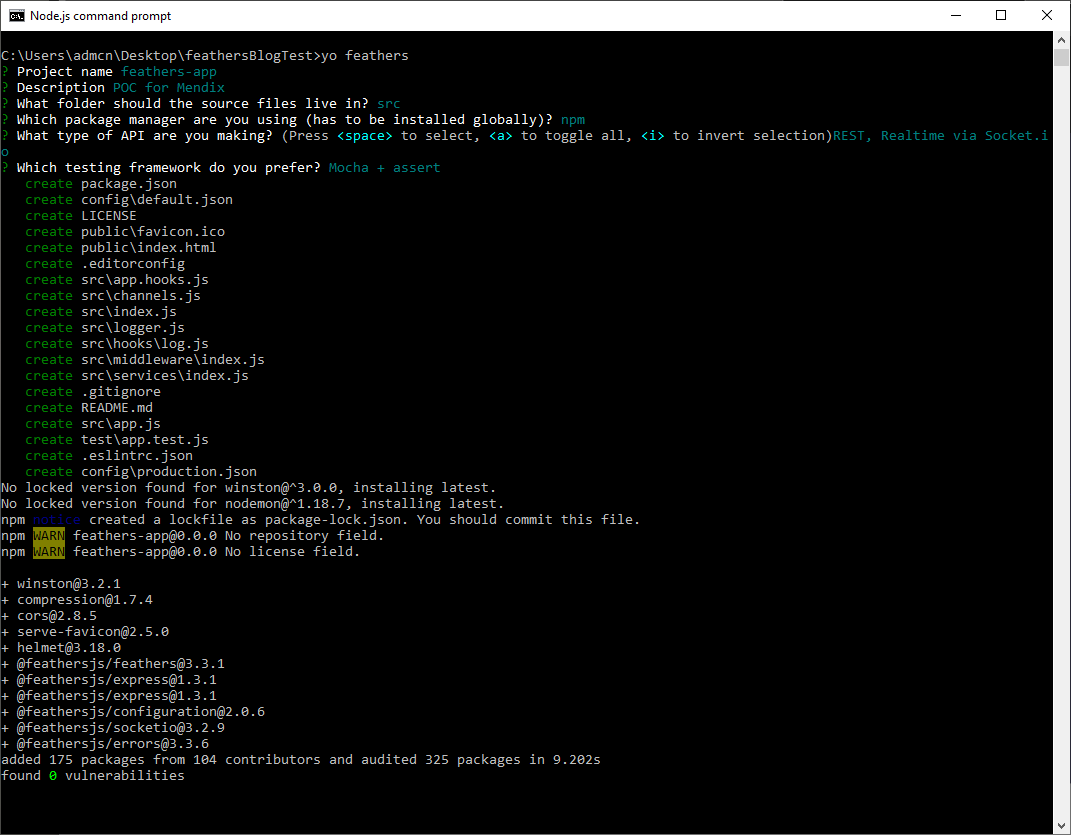
Task: Click the scrollbar down arrow
Action: pos(1061,825)
